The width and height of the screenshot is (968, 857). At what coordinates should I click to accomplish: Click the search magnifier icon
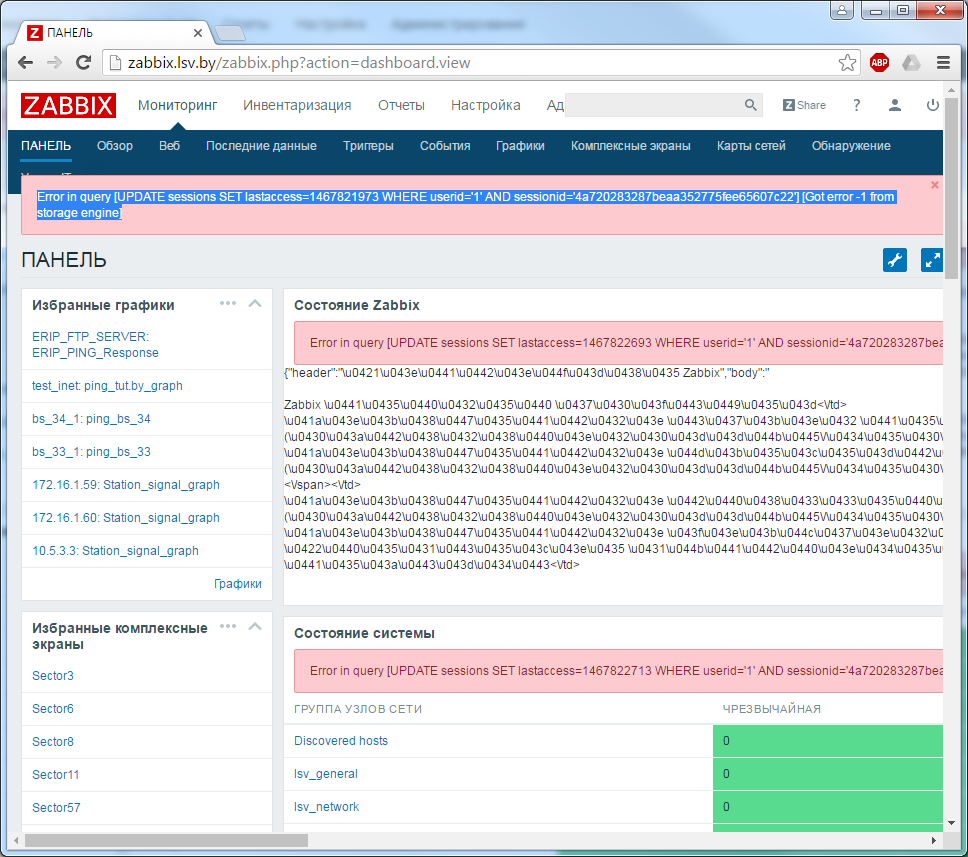pos(750,105)
